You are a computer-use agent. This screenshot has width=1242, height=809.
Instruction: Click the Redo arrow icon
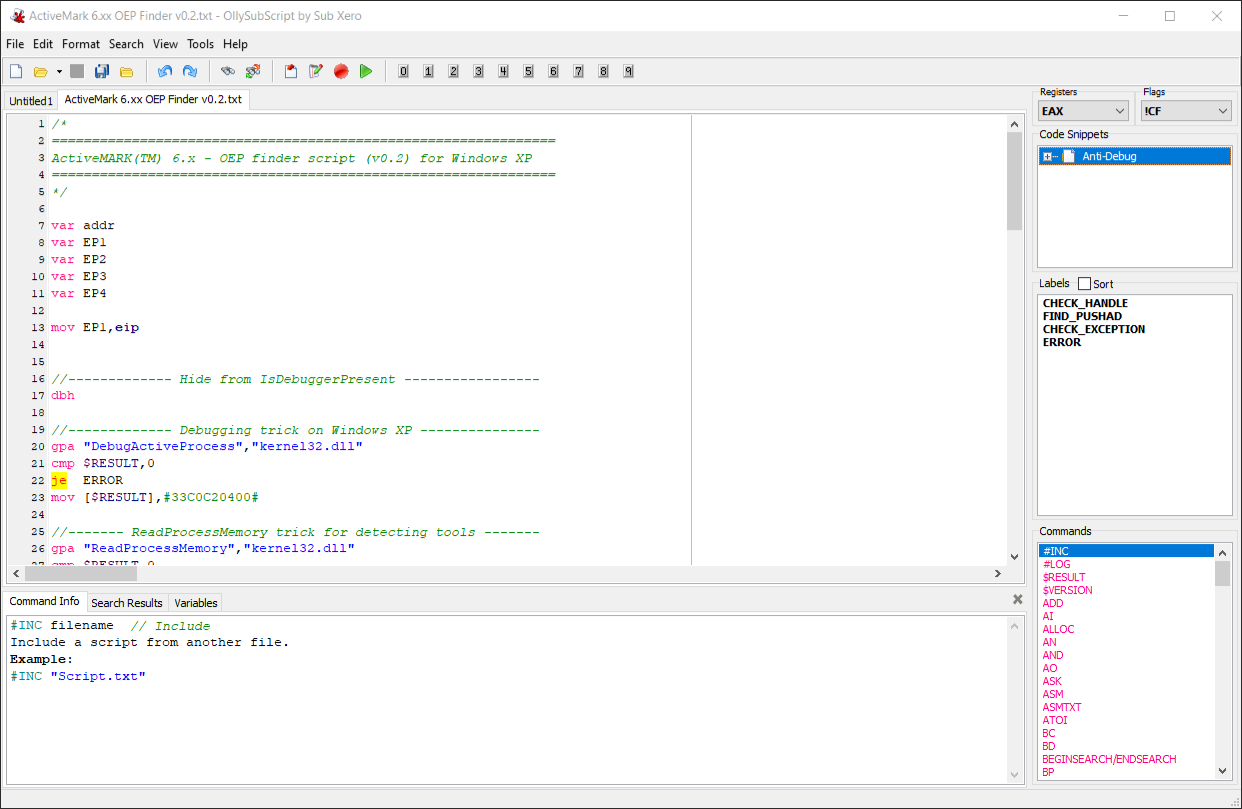pyautogui.click(x=190, y=71)
